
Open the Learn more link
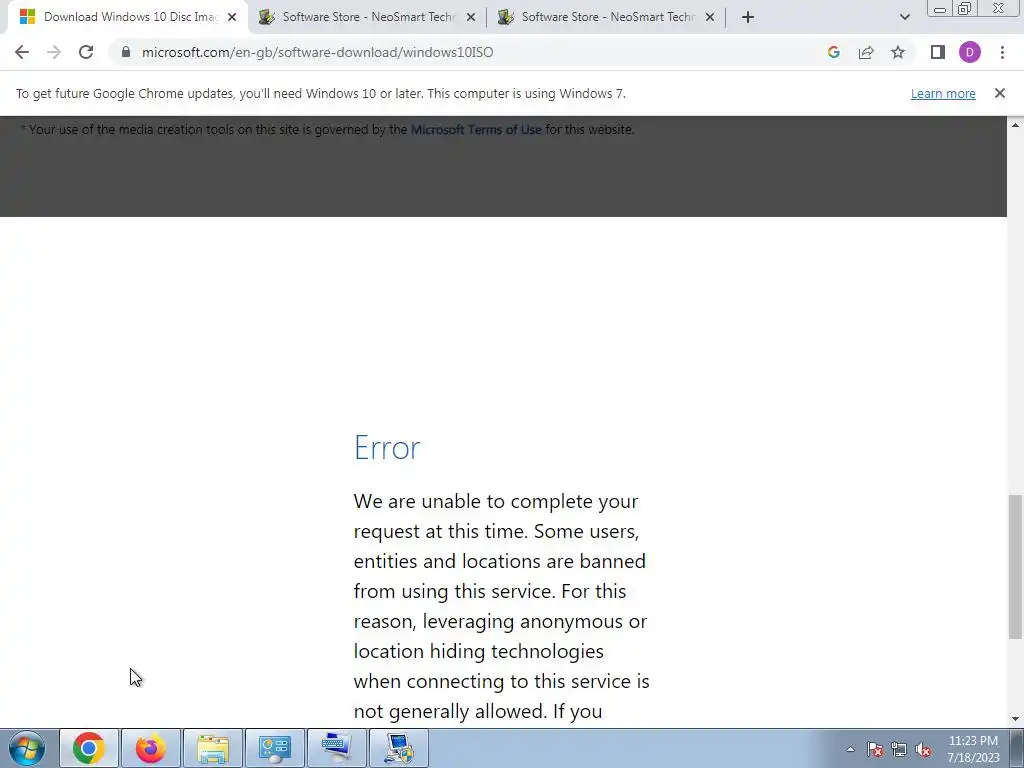tap(943, 93)
